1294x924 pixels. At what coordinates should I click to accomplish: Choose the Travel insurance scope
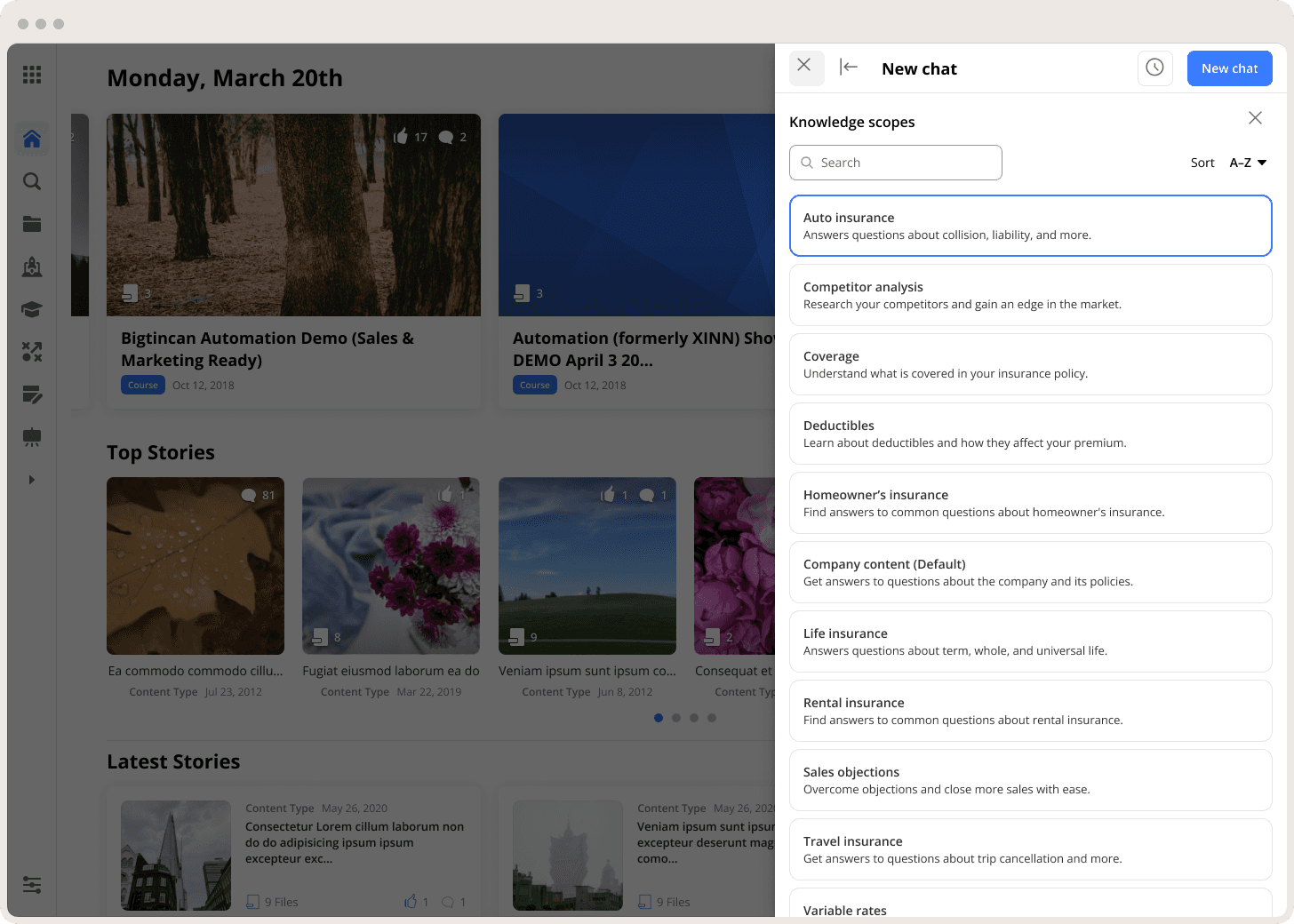[x=1031, y=849]
